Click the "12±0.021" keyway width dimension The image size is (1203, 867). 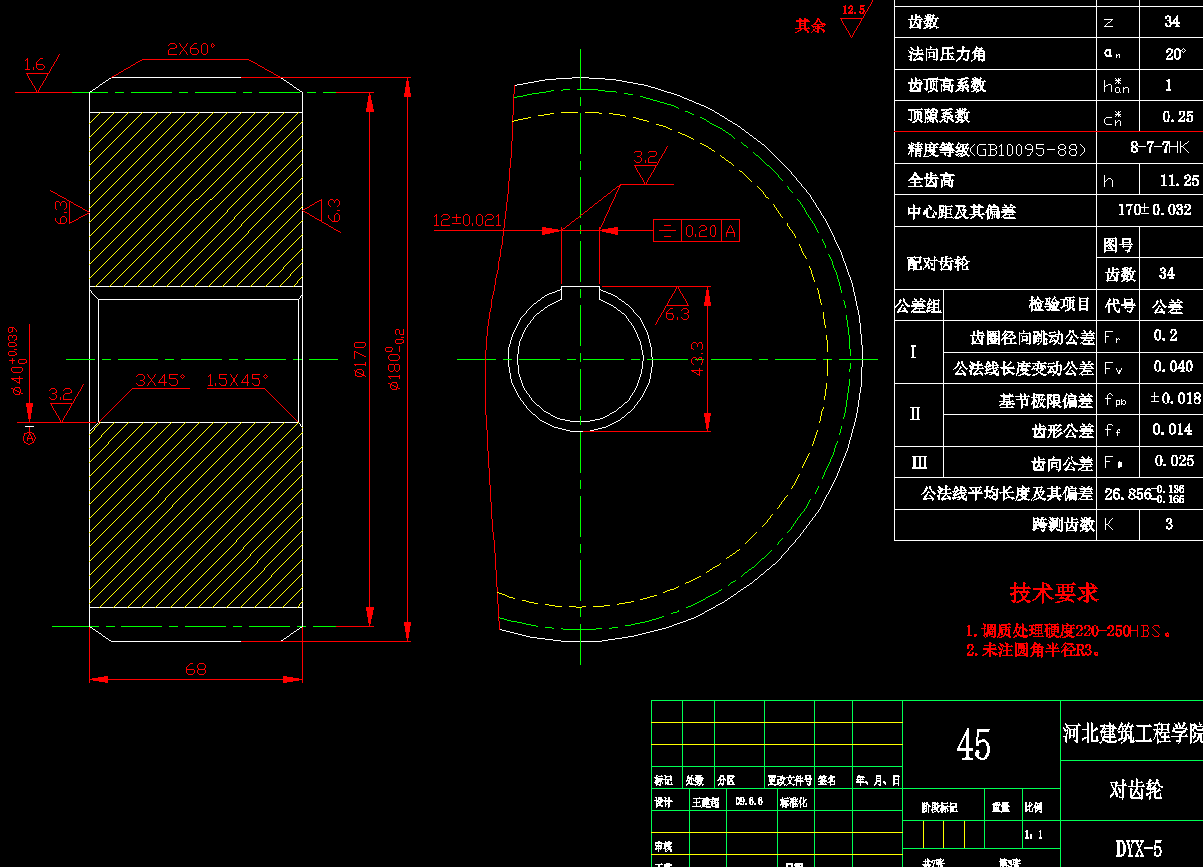click(467, 220)
